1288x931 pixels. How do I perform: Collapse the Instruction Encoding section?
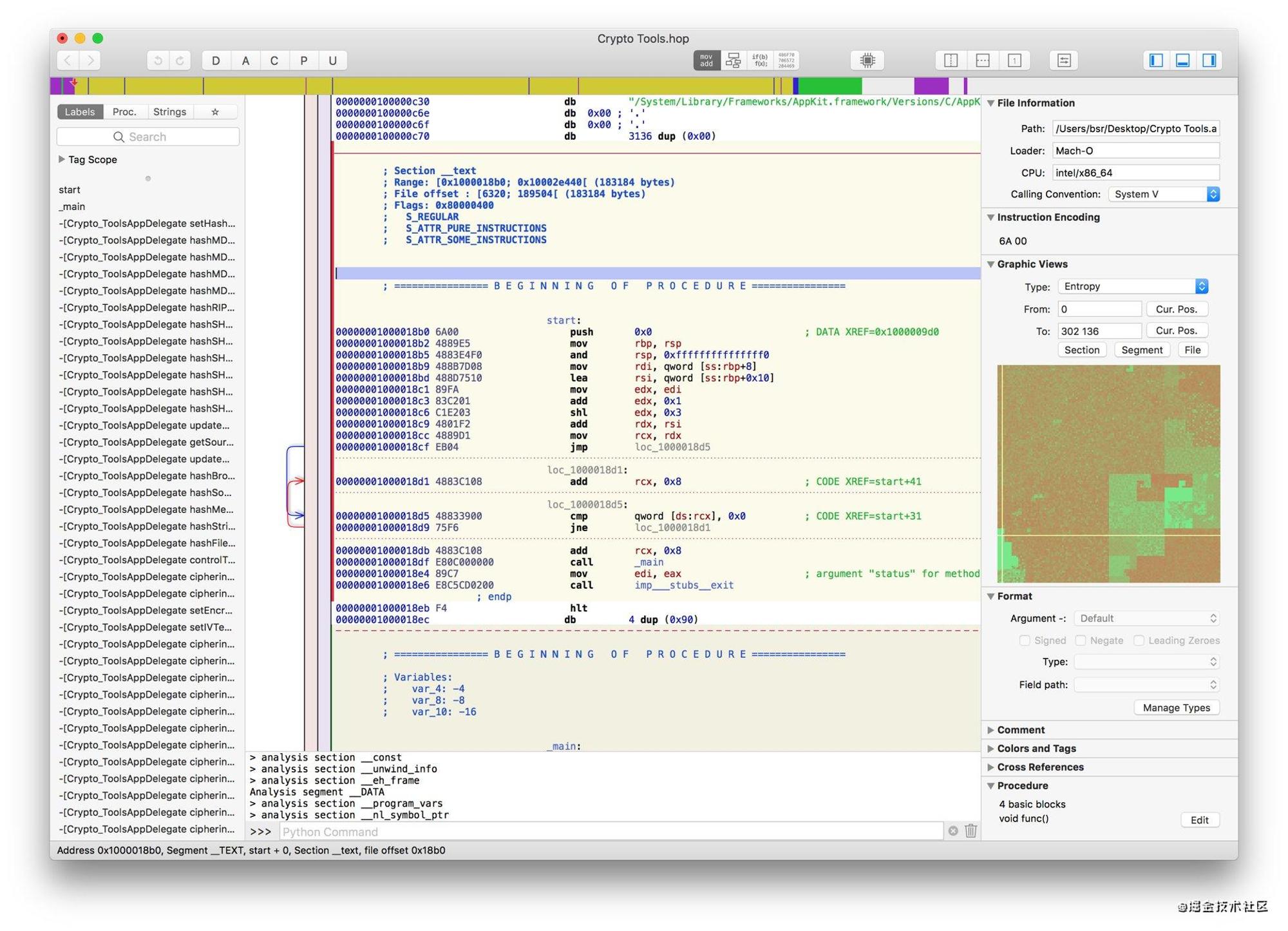coord(991,217)
